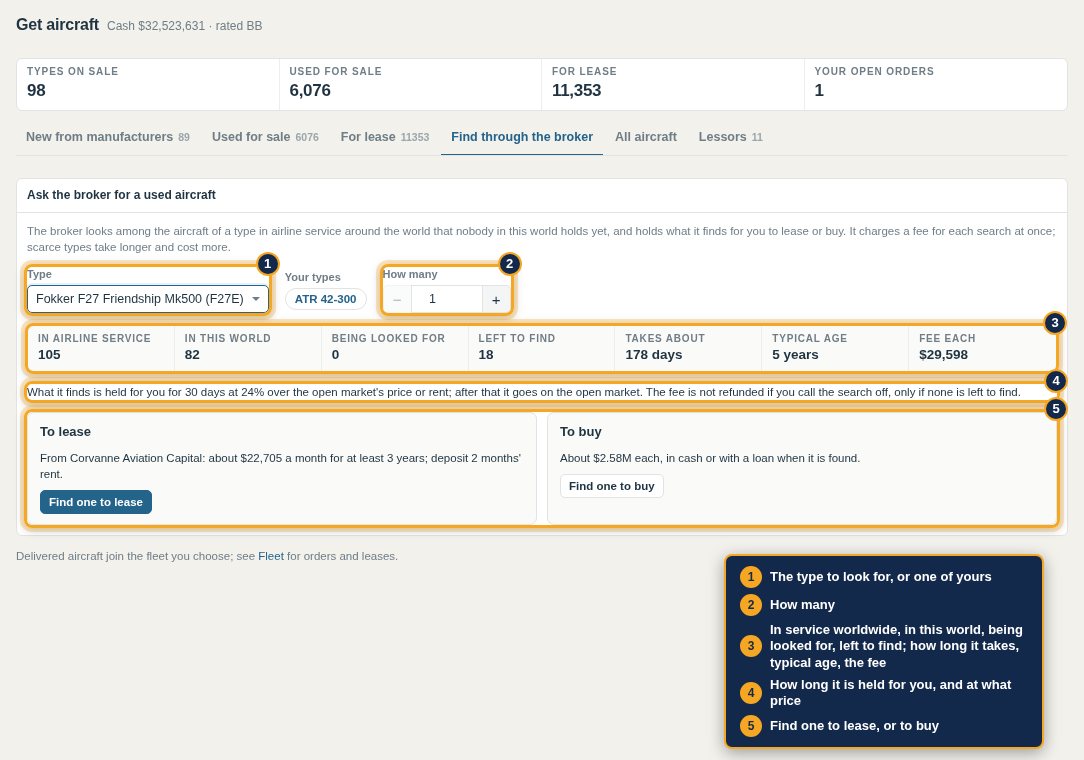
Task: Focus the How many number field
Action: (x=447, y=299)
